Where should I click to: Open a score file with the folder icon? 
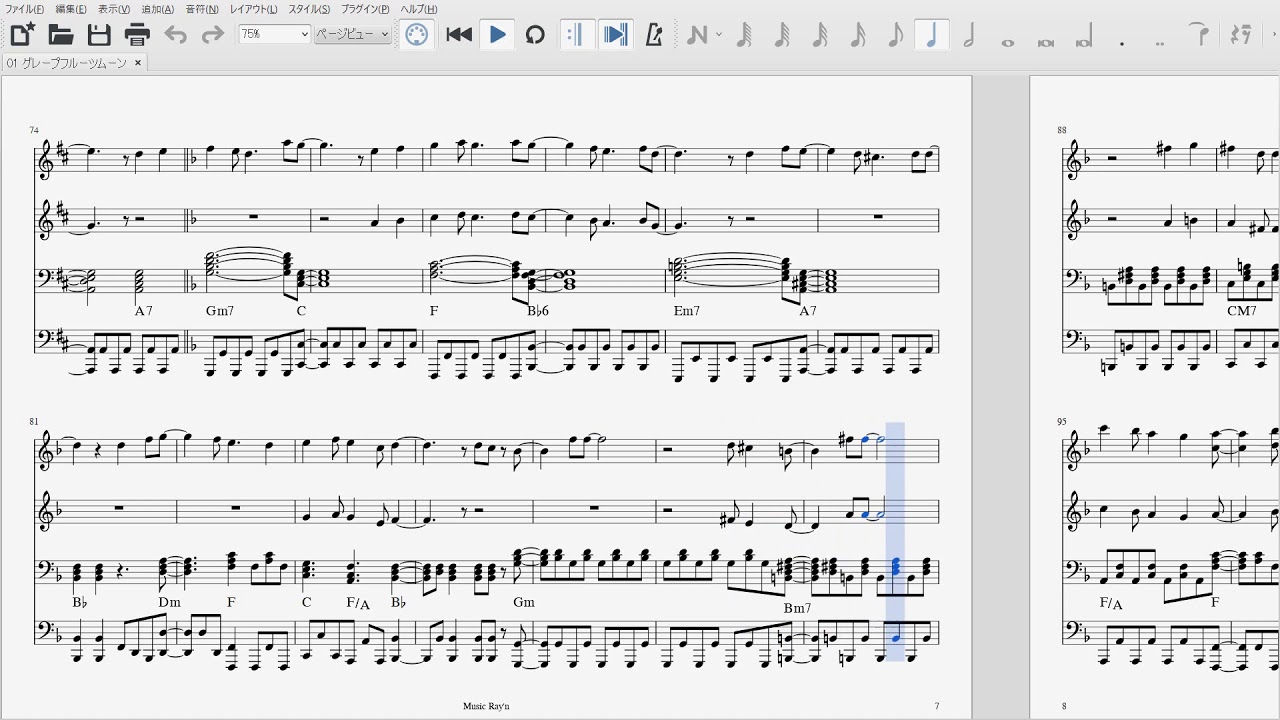(61, 35)
